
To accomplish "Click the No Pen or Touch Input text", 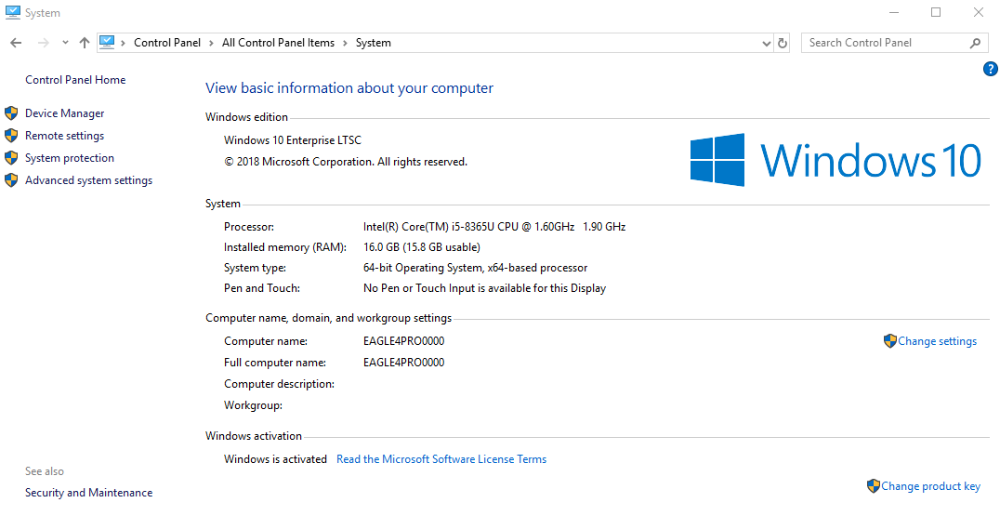I will pos(484,288).
